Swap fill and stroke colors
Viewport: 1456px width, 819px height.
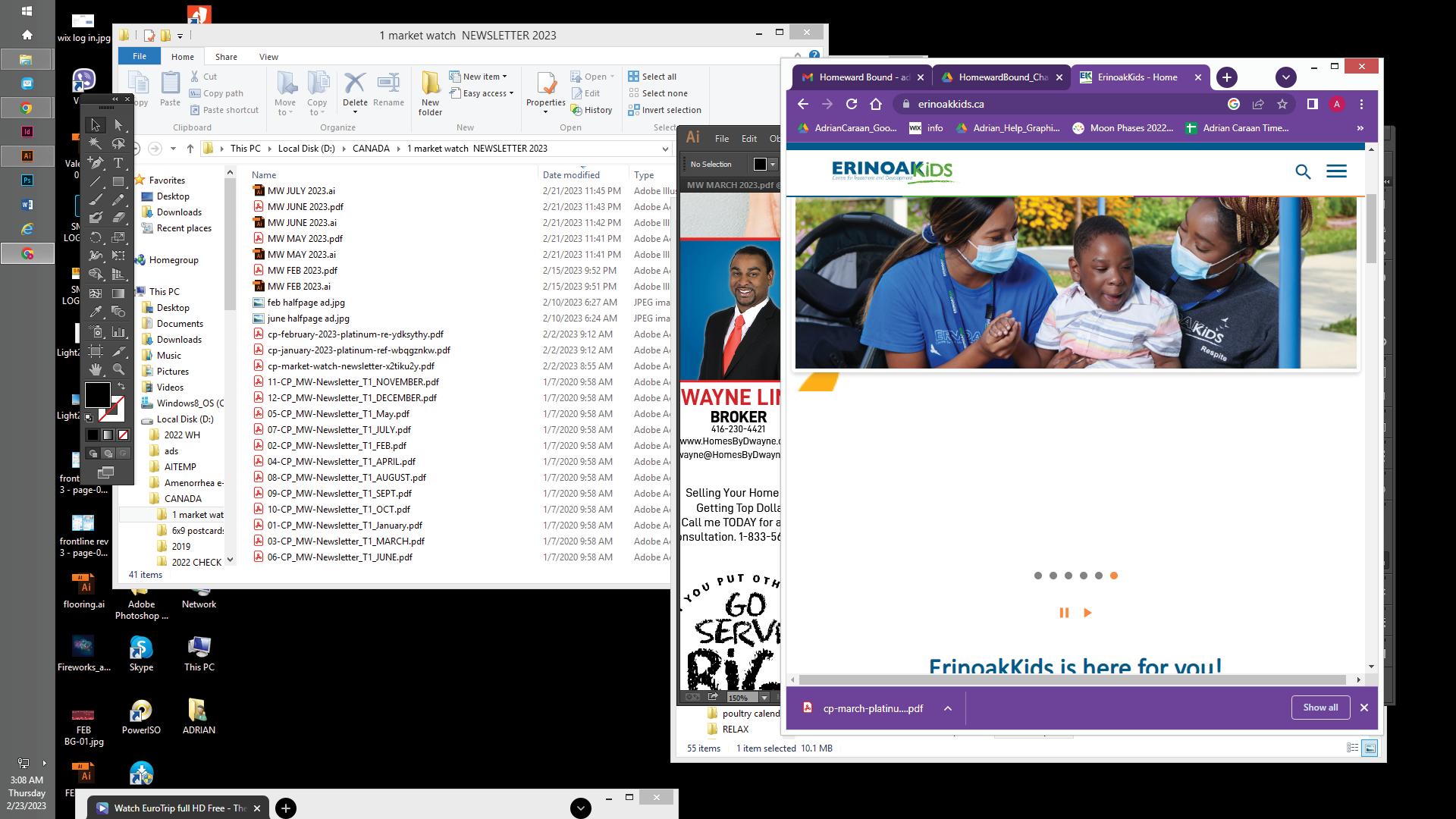pos(121,386)
